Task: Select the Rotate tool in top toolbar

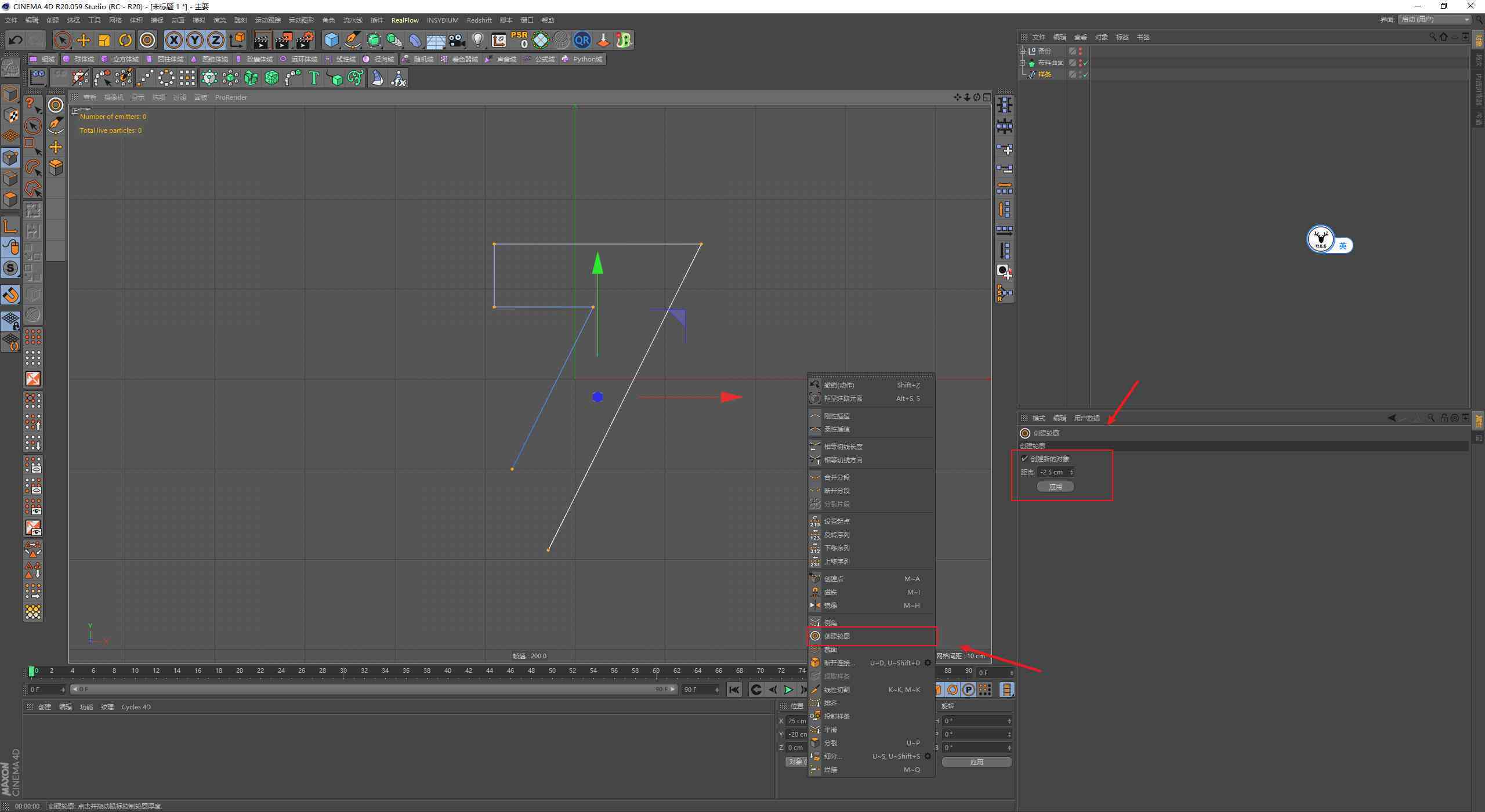Action: pyautogui.click(x=125, y=40)
